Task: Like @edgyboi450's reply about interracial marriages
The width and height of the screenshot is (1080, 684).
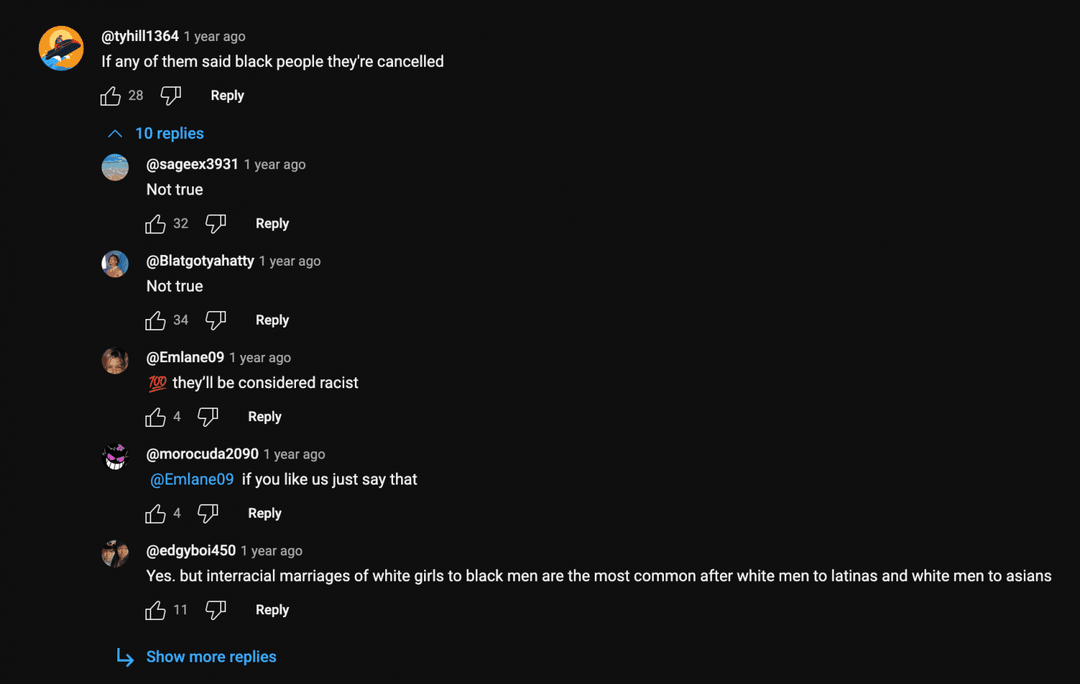Action: 156,610
